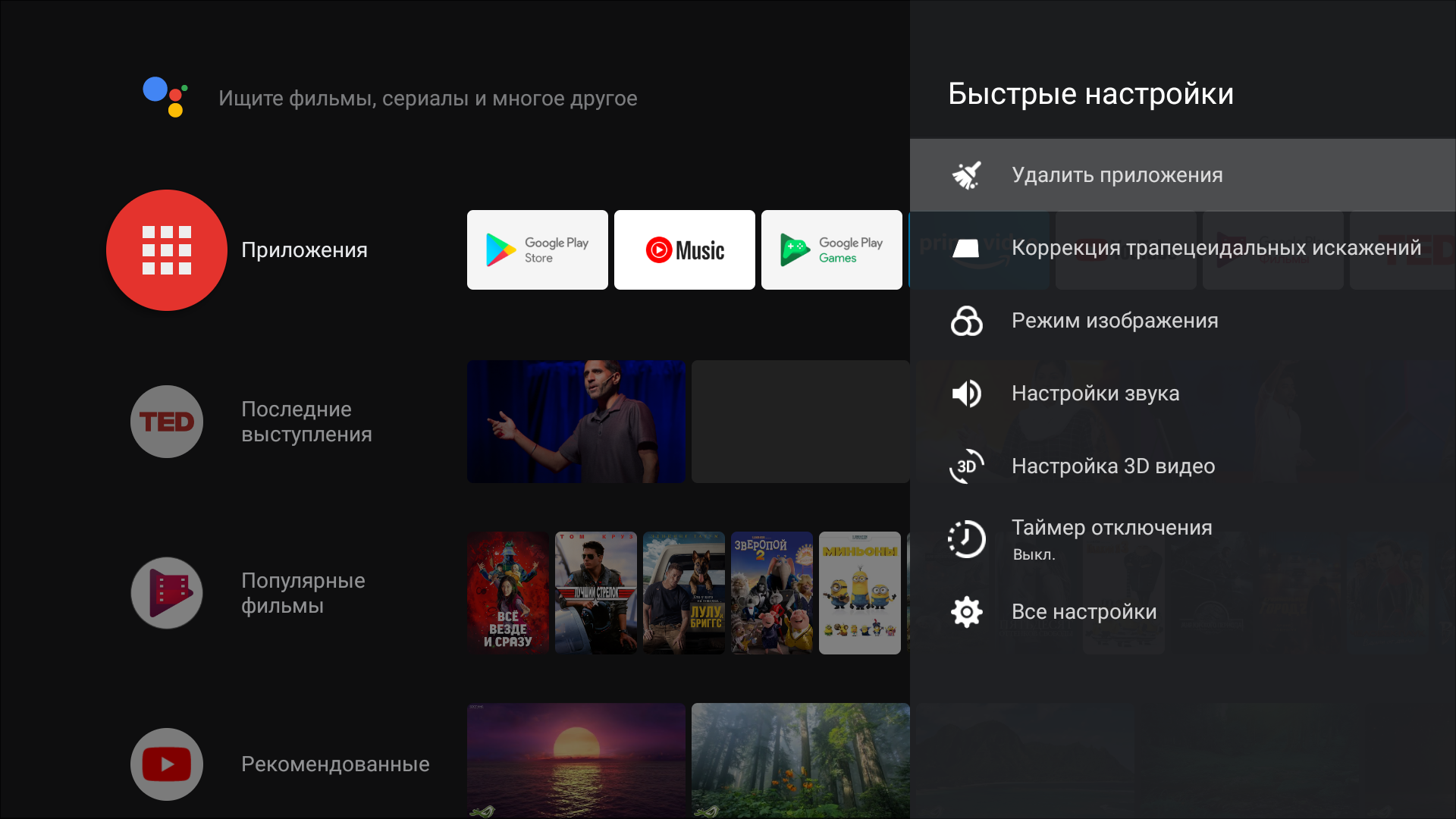Open the gear icon for all settings
The height and width of the screenshot is (819, 1456).
point(966,612)
